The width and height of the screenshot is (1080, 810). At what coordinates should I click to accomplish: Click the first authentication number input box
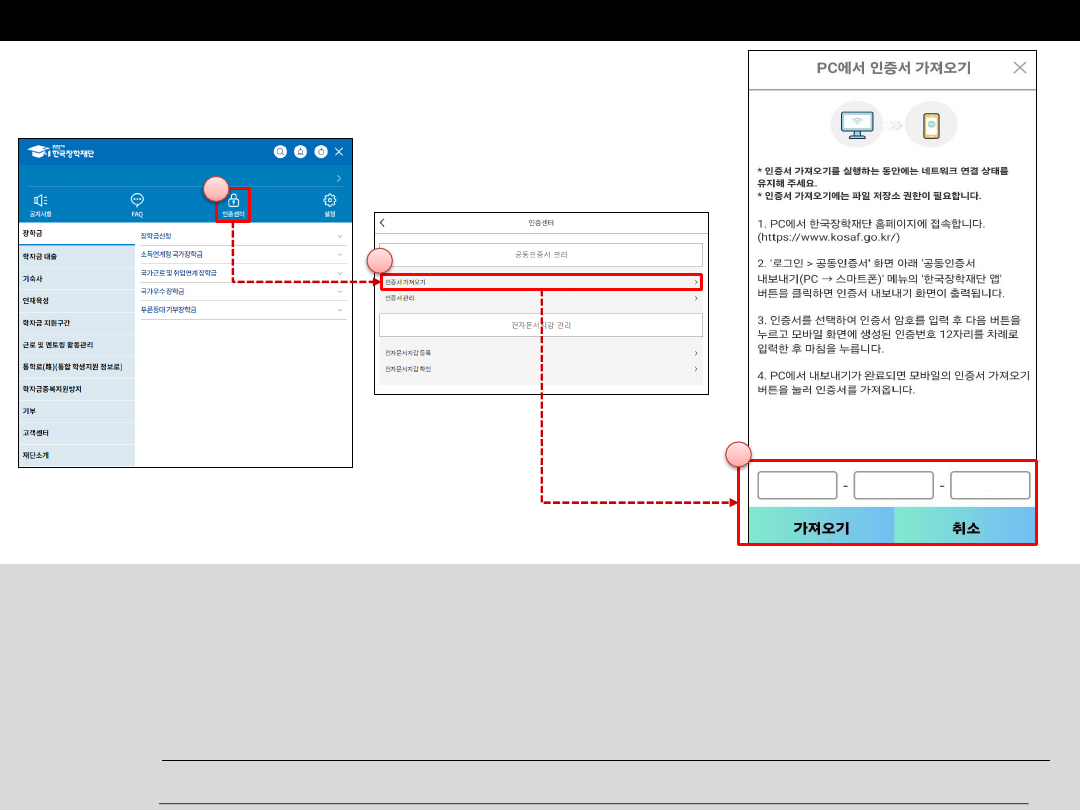click(x=797, y=486)
